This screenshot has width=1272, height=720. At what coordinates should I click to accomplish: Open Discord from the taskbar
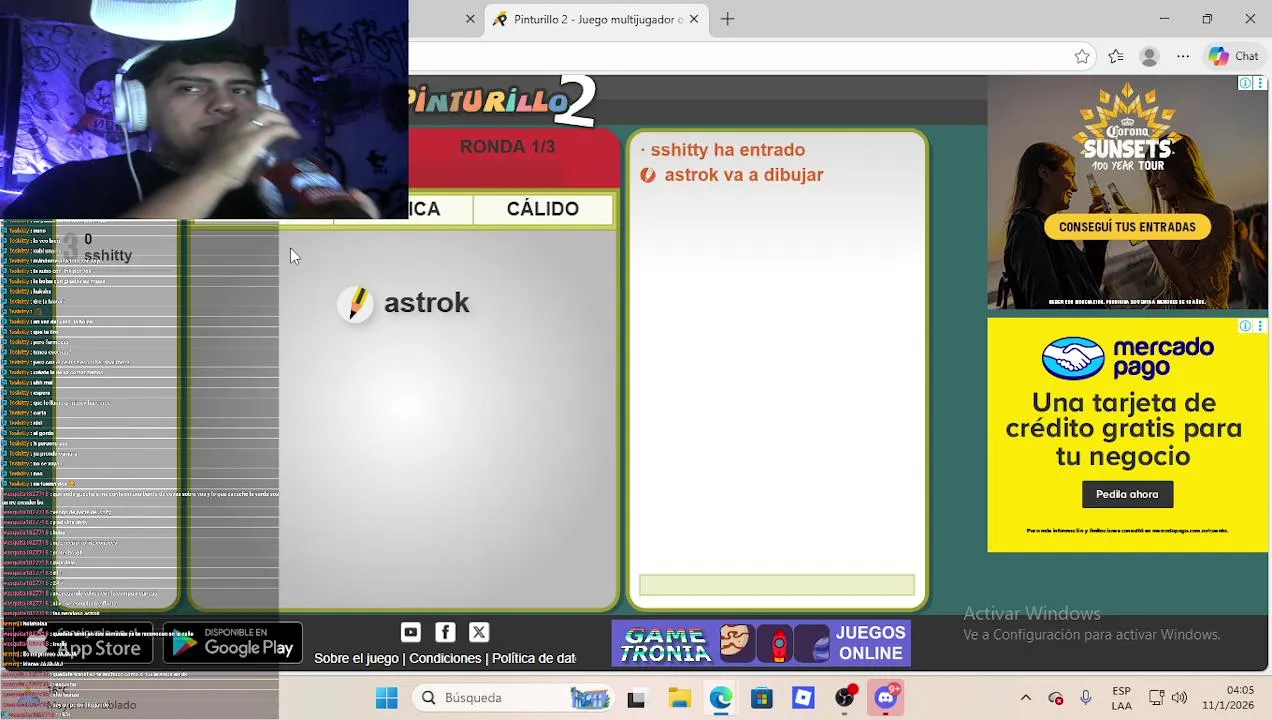887,698
